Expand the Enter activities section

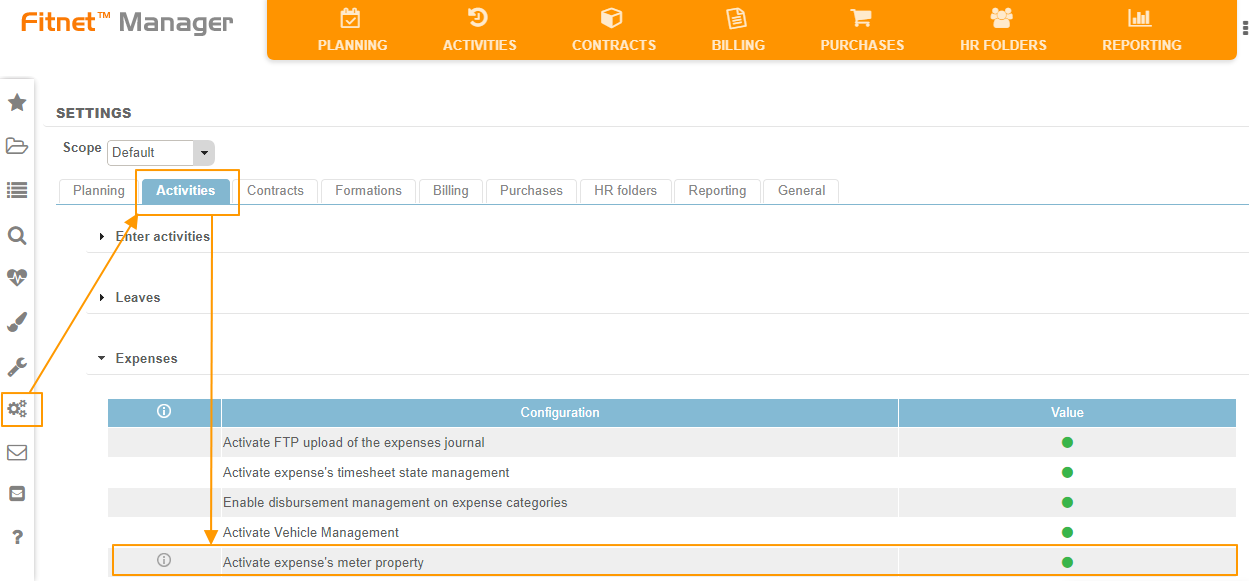tap(162, 237)
